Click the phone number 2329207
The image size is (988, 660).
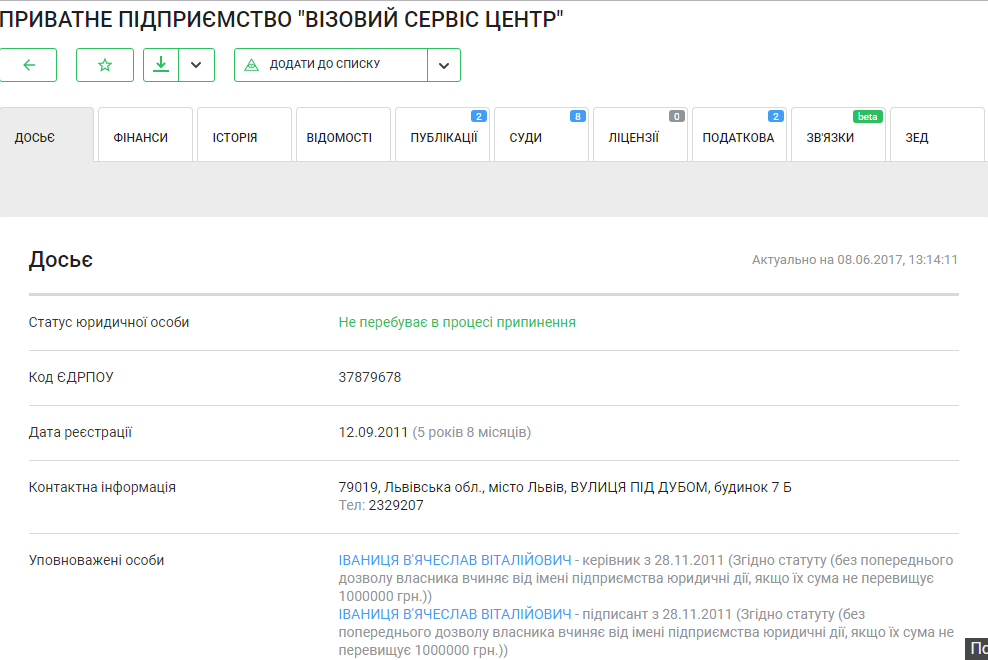coord(396,506)
